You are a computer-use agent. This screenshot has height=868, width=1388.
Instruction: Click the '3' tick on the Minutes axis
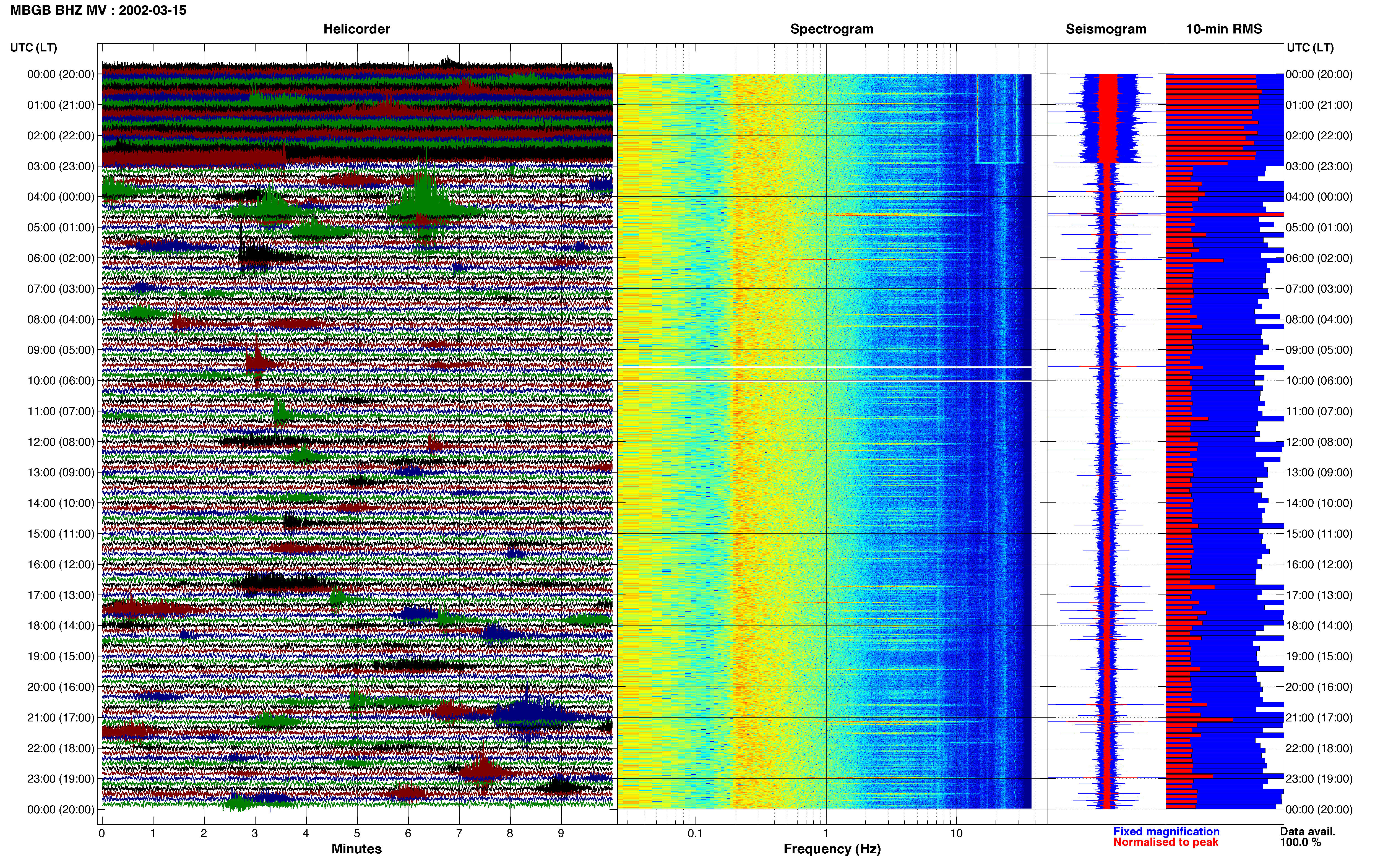coord(255,833)
